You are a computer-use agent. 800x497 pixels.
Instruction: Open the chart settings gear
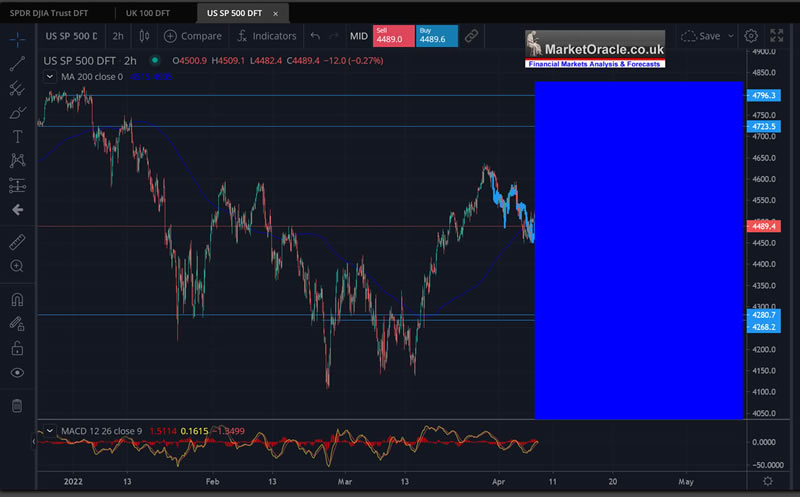(751, 36)
